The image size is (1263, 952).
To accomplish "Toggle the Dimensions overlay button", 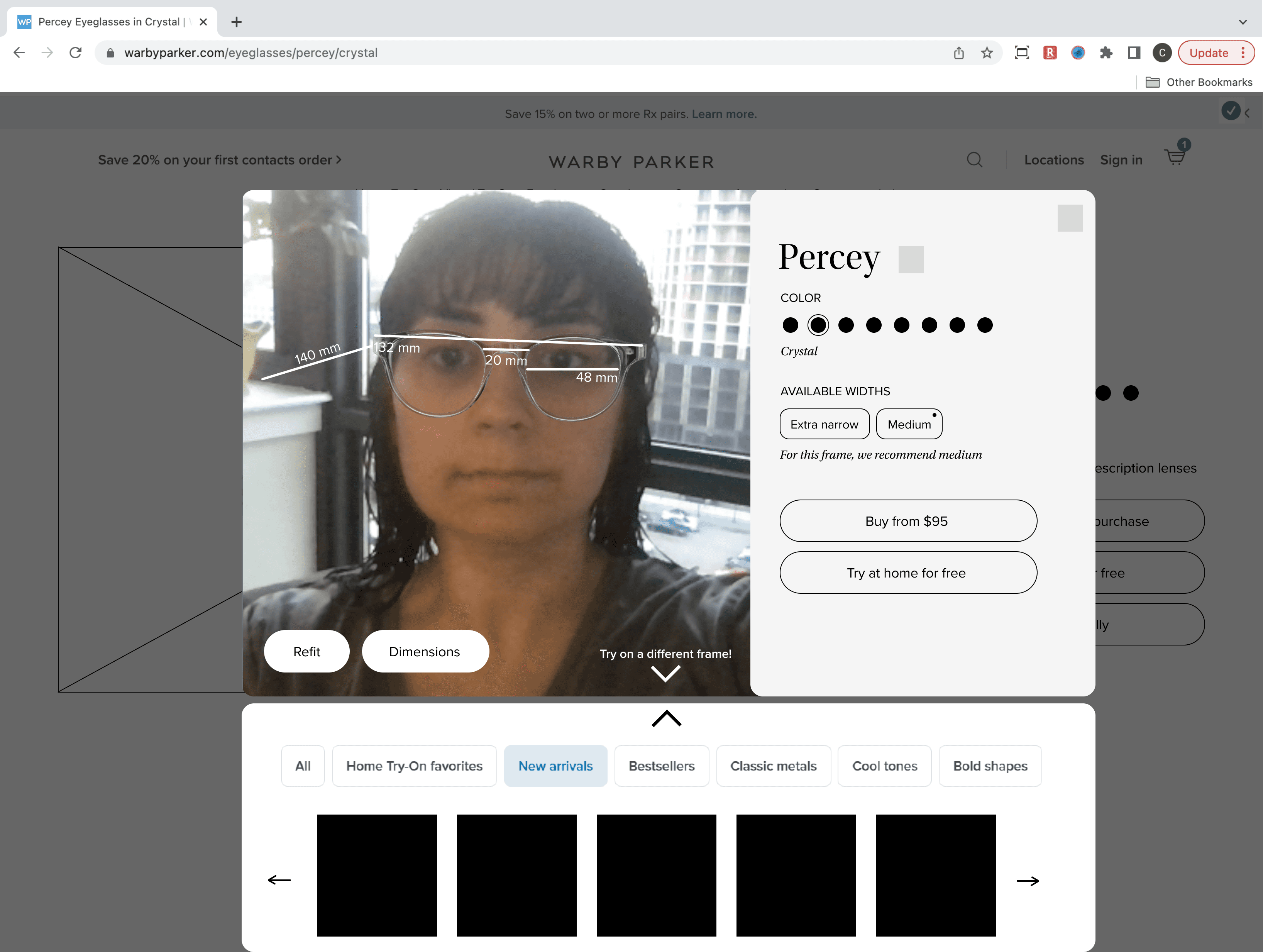I will (425, 652).
